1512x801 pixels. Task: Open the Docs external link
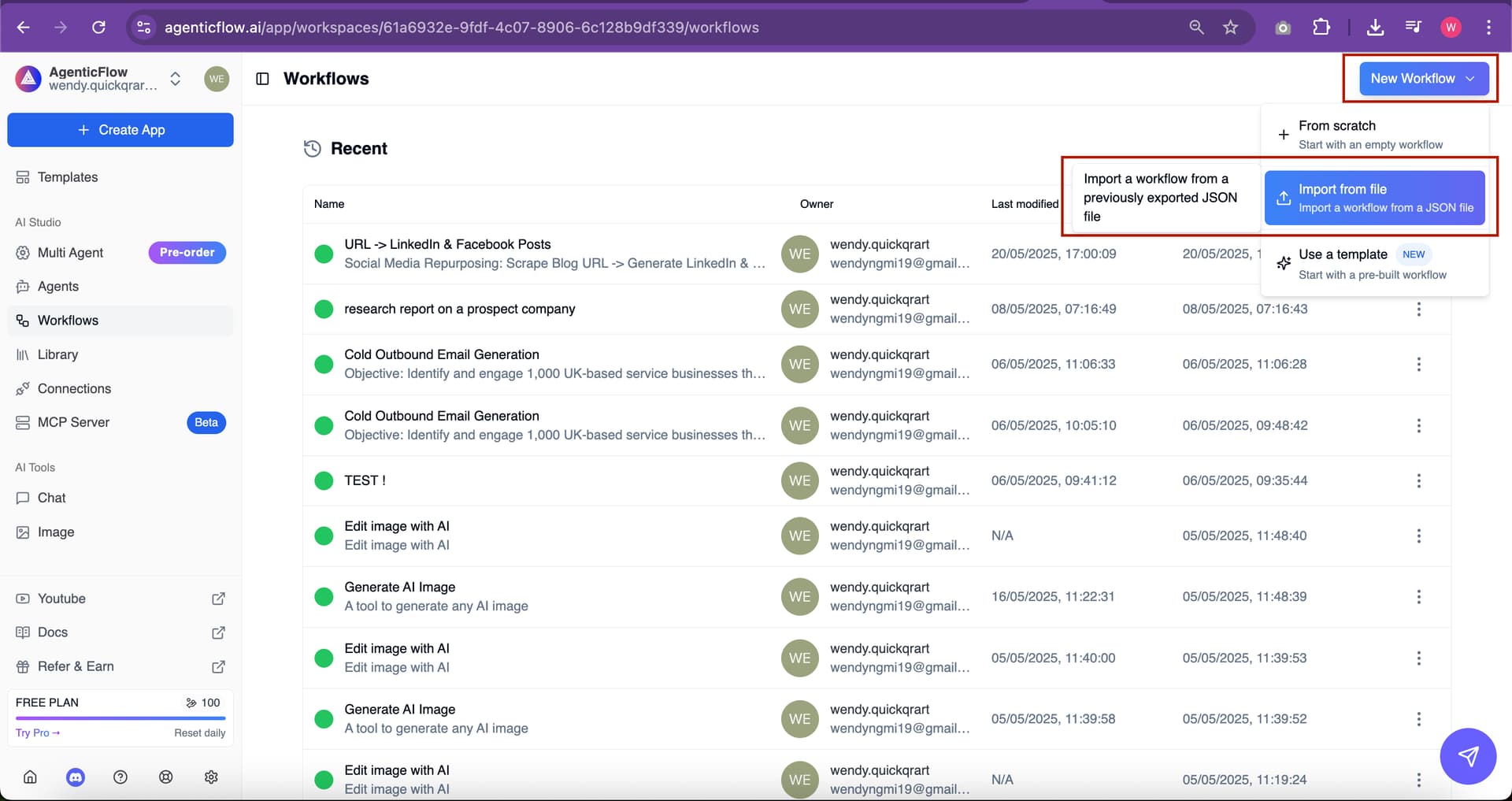(120, 632)
